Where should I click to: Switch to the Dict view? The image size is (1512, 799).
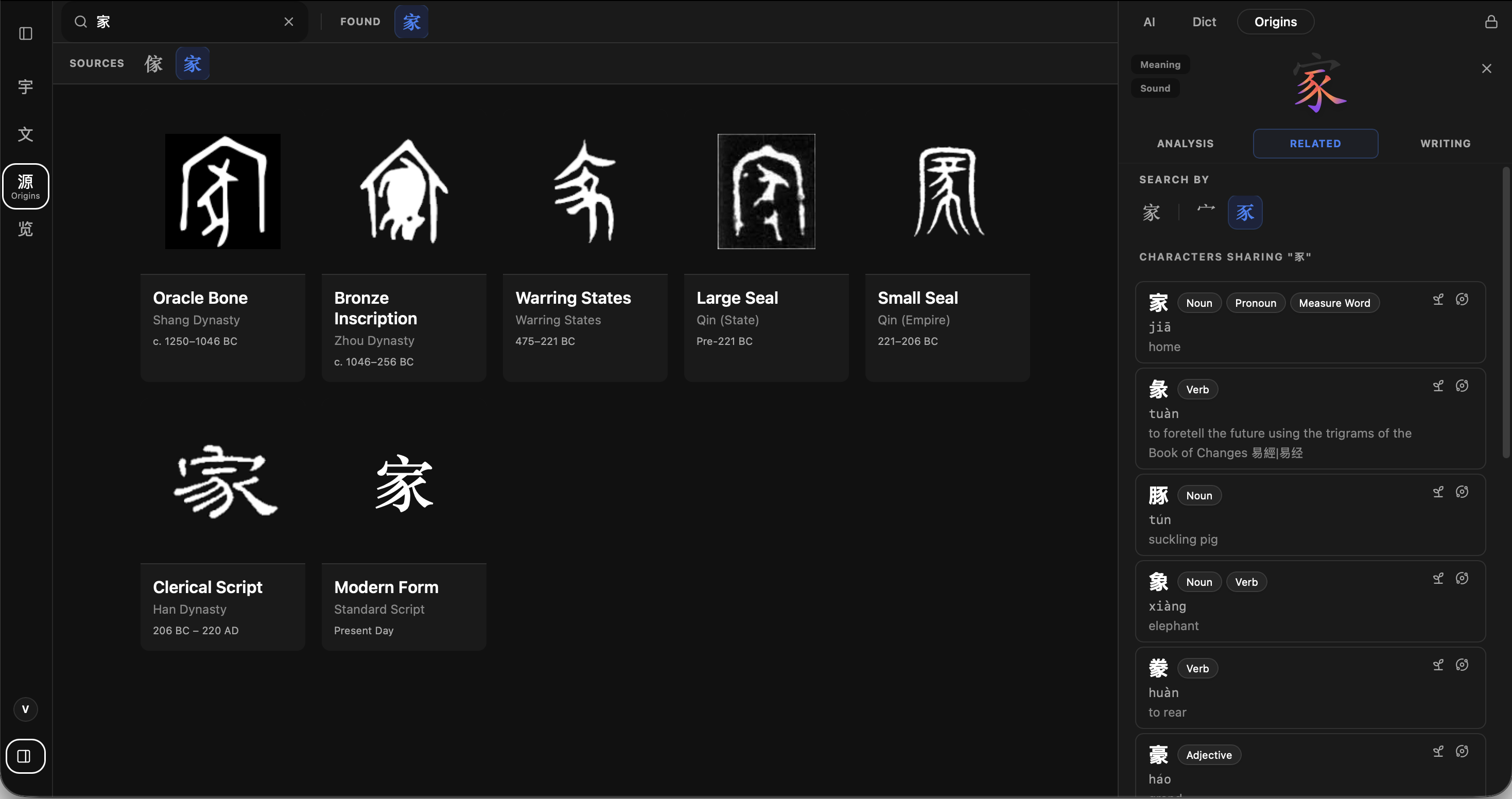pyautogui.click(x=1204, y=21)
